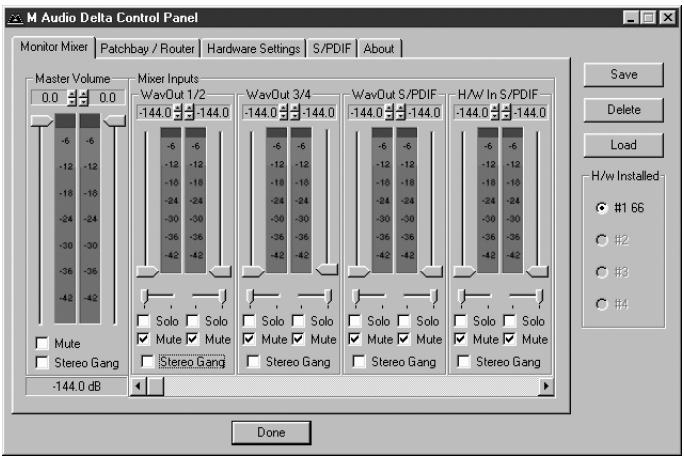Click WavOut 3/4 left level stepper
This screenshot has width=684, height=459.
(x=284, y=113)
